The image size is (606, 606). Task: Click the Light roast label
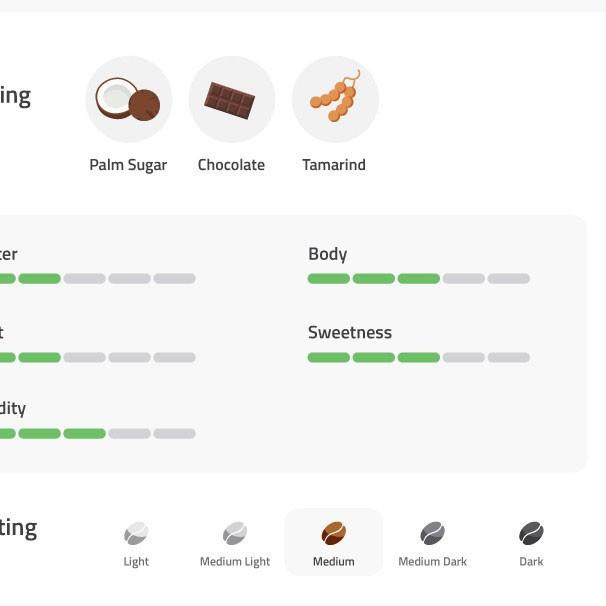[136, 562]
